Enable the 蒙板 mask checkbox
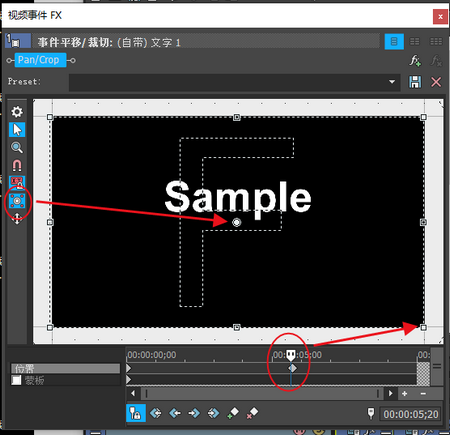Image resolution: width=450 pixels, height=435 pixels. point(16,380)
